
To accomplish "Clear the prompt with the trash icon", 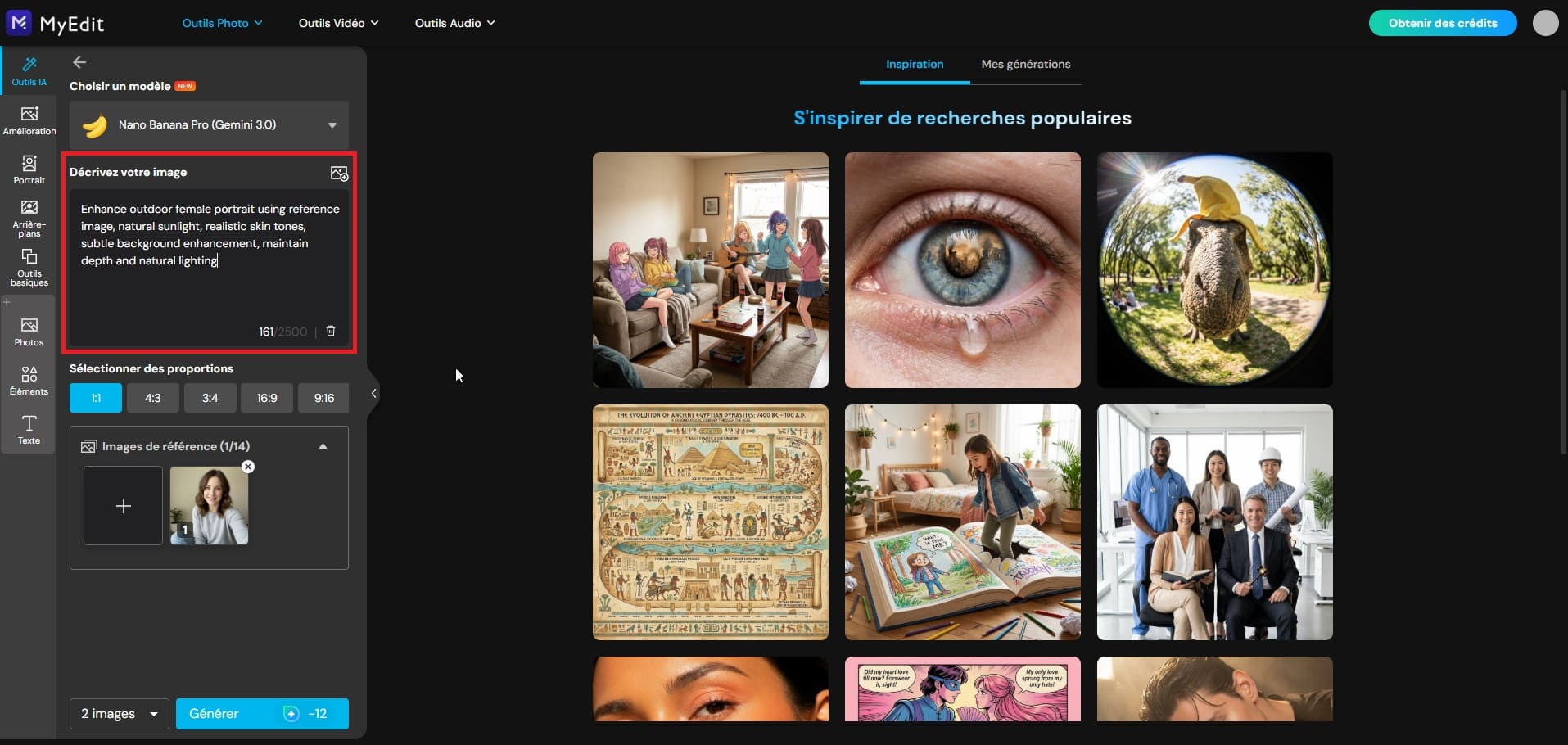I will (x=330, y=332).
